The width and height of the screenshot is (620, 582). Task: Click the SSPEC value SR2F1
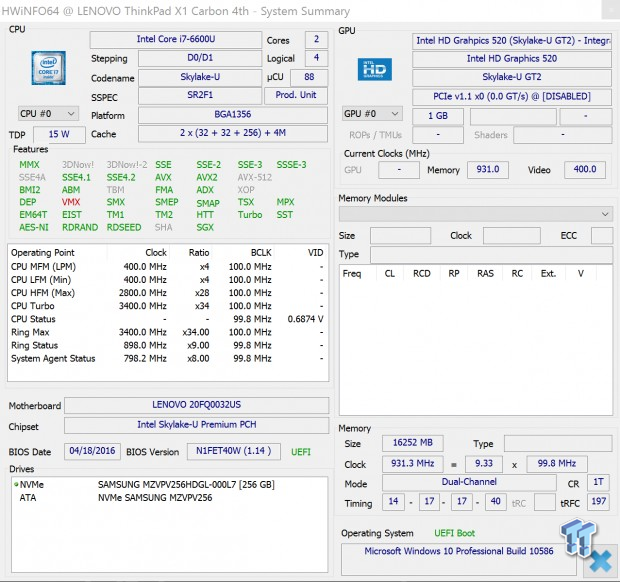(200, 95)
